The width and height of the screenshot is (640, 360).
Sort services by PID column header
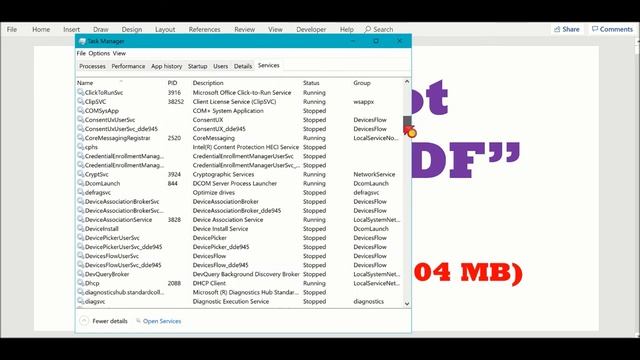point(172,83)
